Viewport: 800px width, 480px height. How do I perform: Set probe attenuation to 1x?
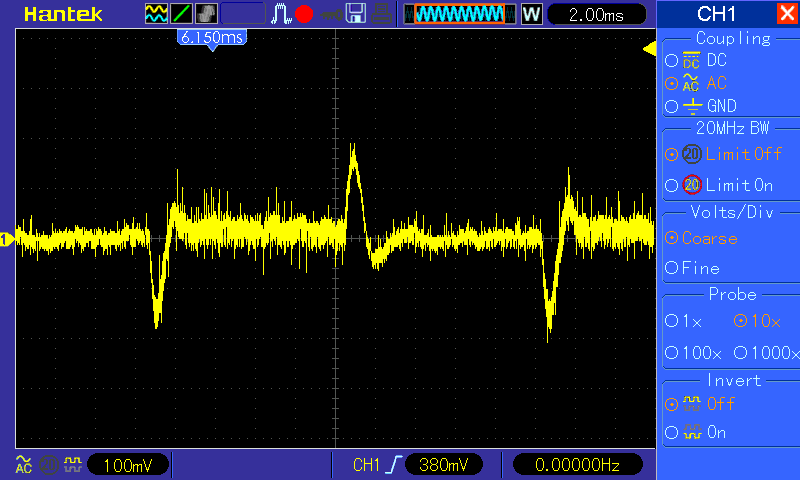pyautogui.click(x=684, y=321)
